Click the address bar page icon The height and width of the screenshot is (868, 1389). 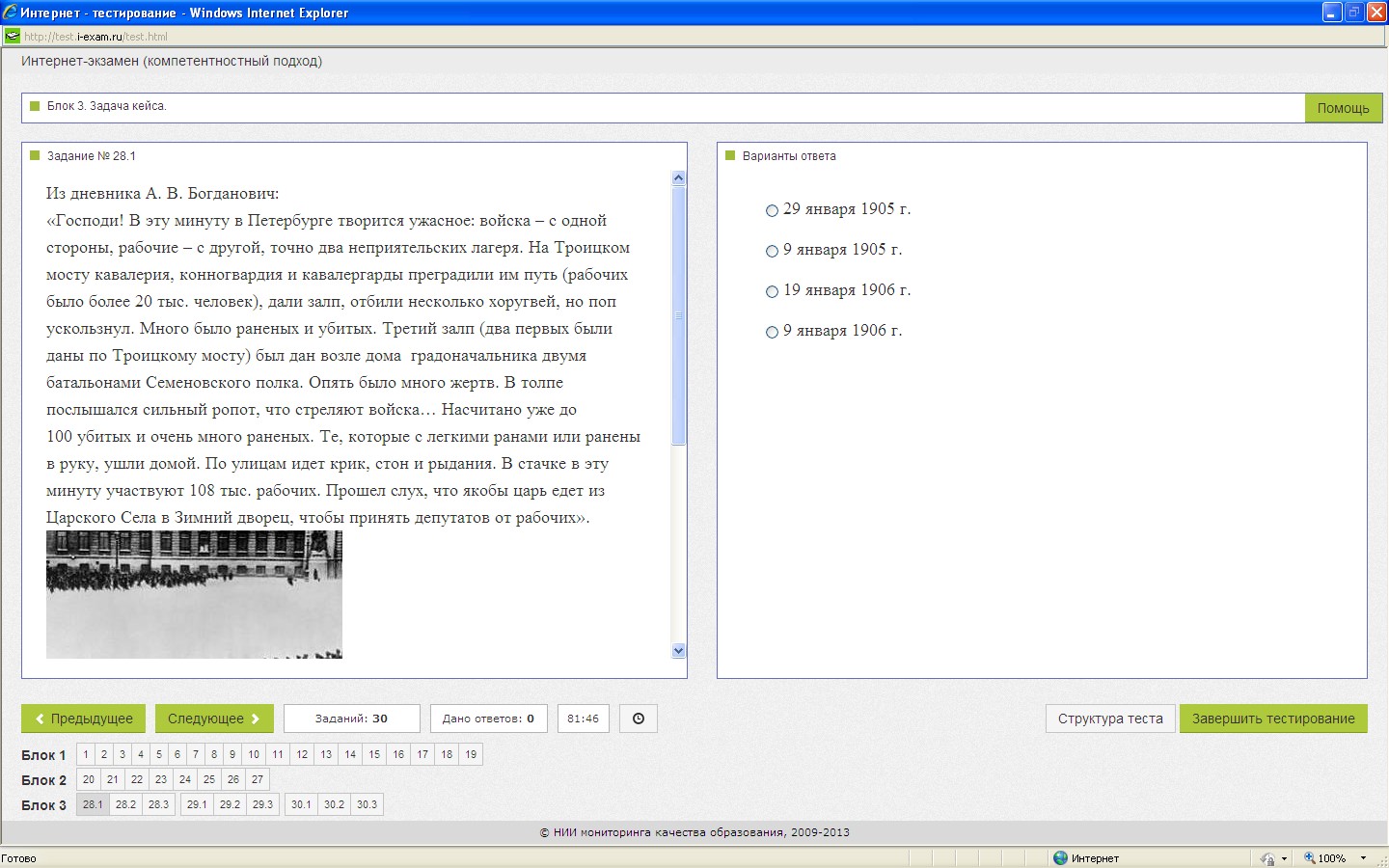pos(13,37)
